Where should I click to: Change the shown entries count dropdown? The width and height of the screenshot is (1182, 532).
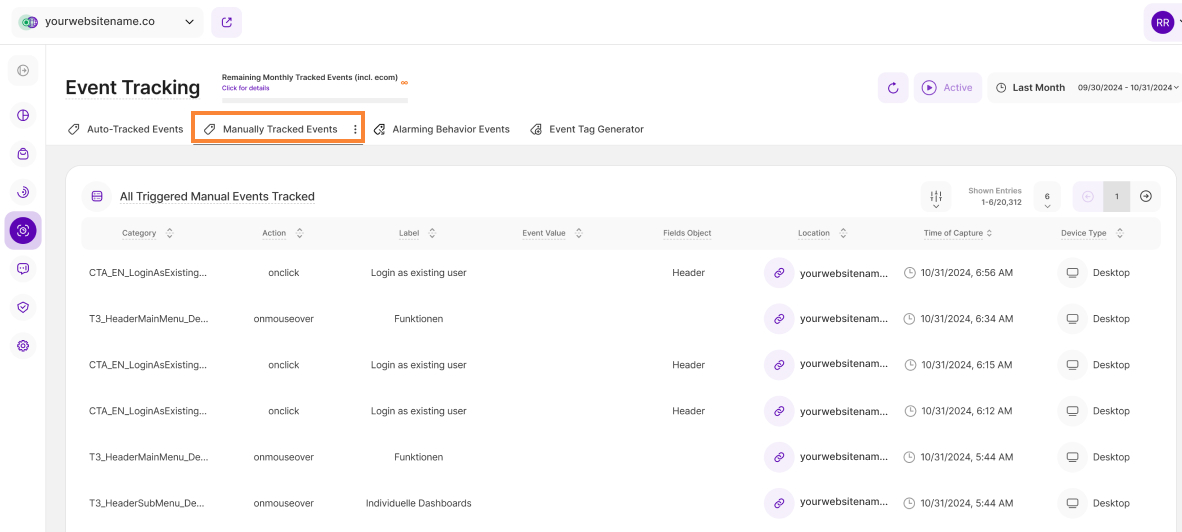tap(1046, 197)
